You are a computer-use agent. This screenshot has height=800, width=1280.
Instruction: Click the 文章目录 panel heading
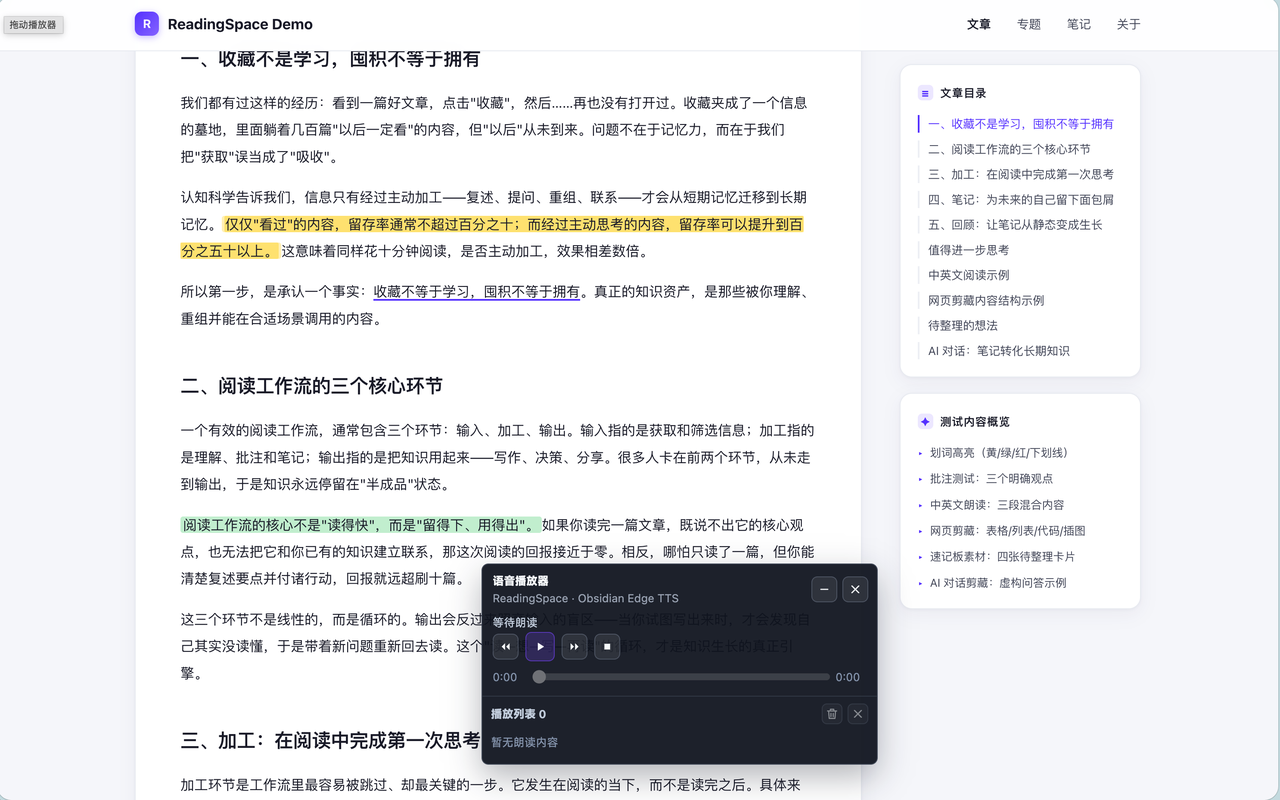click(x=963, y=93)
